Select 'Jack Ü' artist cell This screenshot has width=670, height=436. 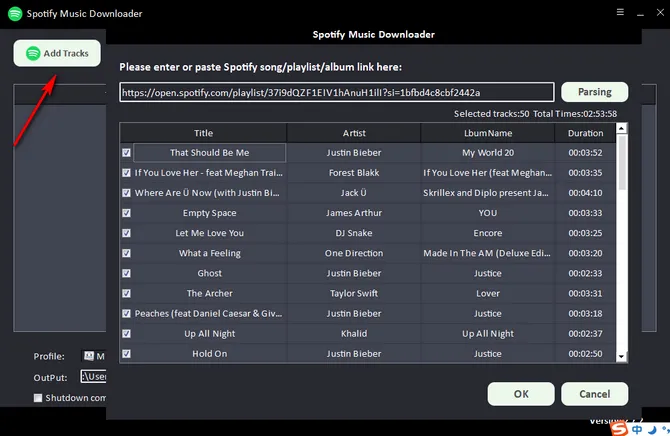pyautogui.click(x=354, y=193)
